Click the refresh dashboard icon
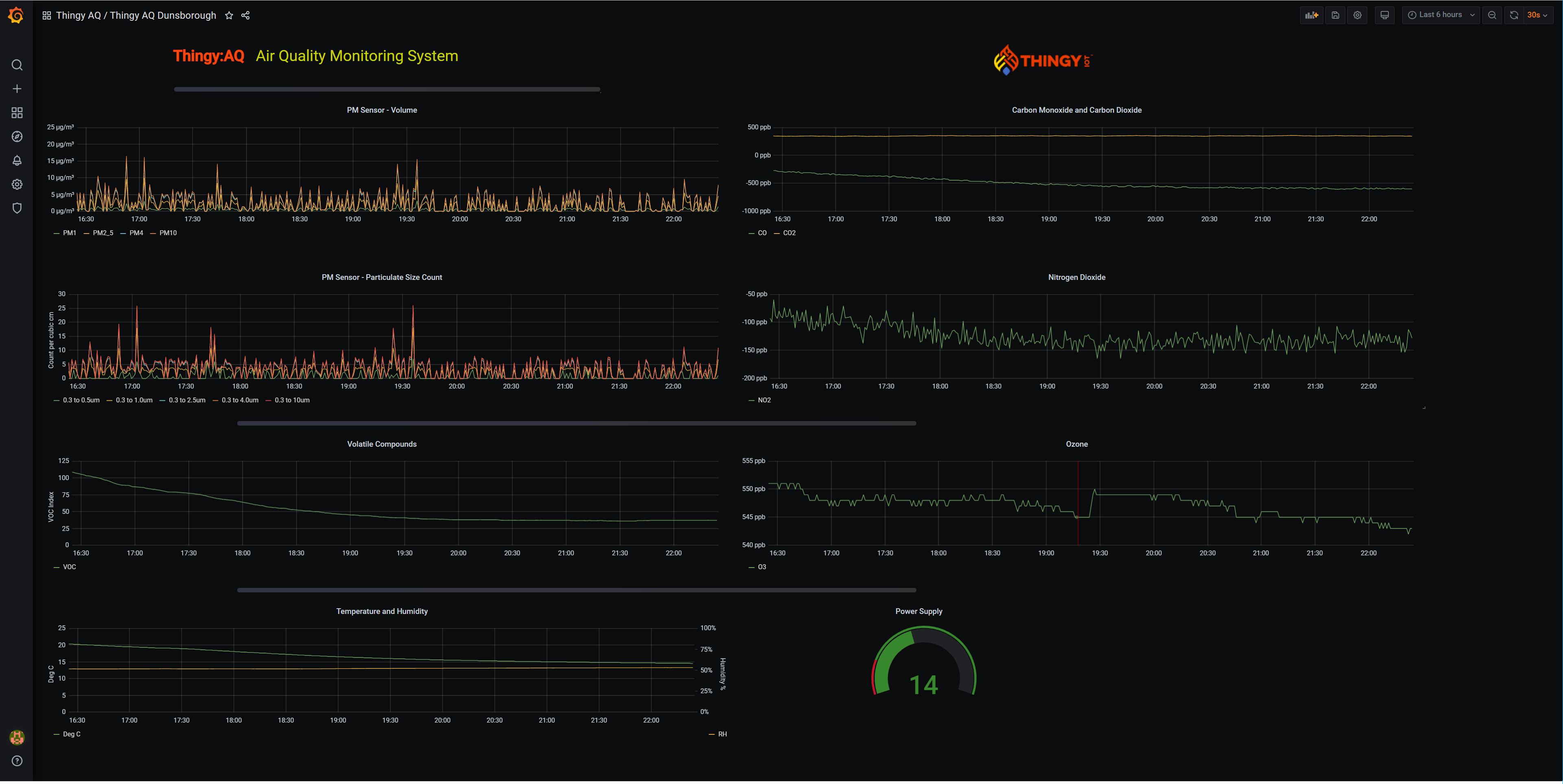Screen dimensions: 1563x784 point(1514,15)
